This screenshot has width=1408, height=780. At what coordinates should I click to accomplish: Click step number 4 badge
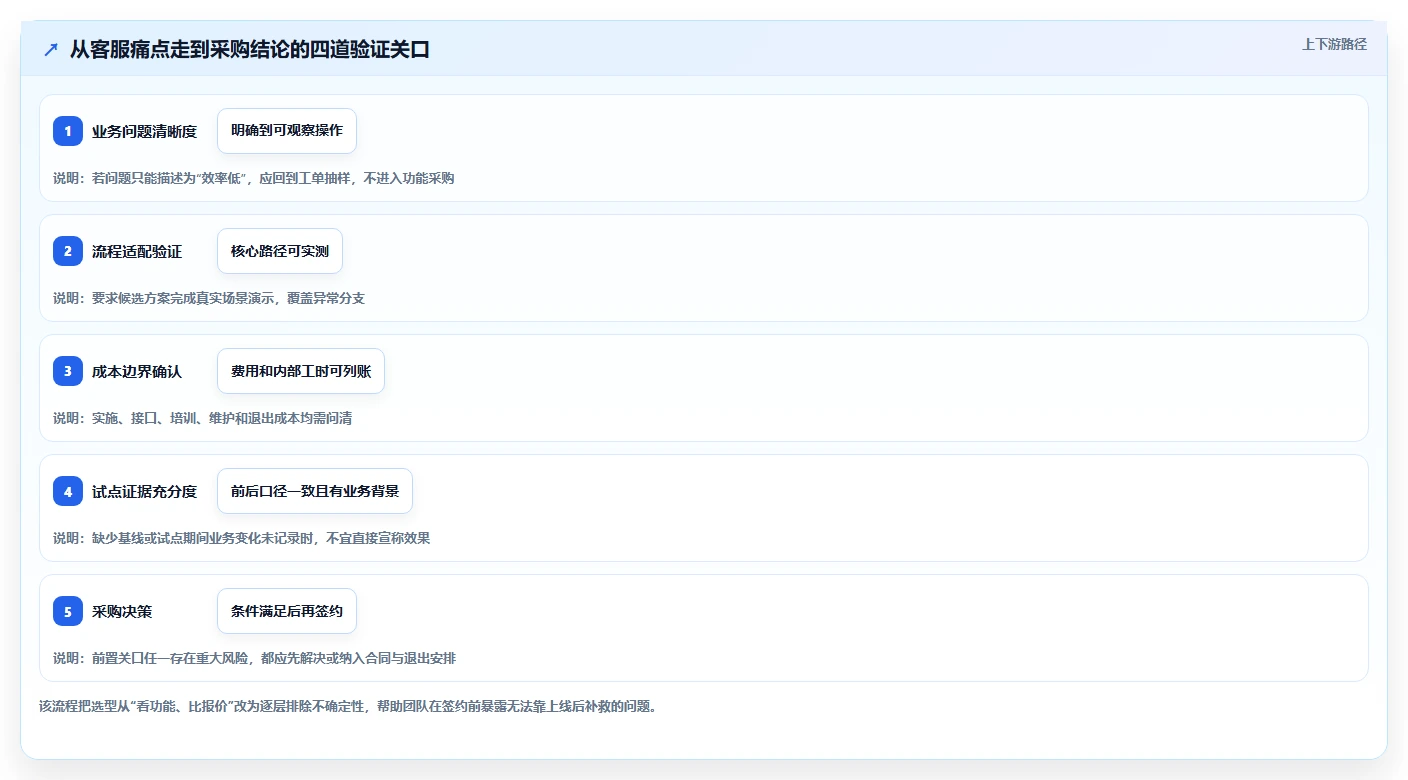tap(68, 491)
